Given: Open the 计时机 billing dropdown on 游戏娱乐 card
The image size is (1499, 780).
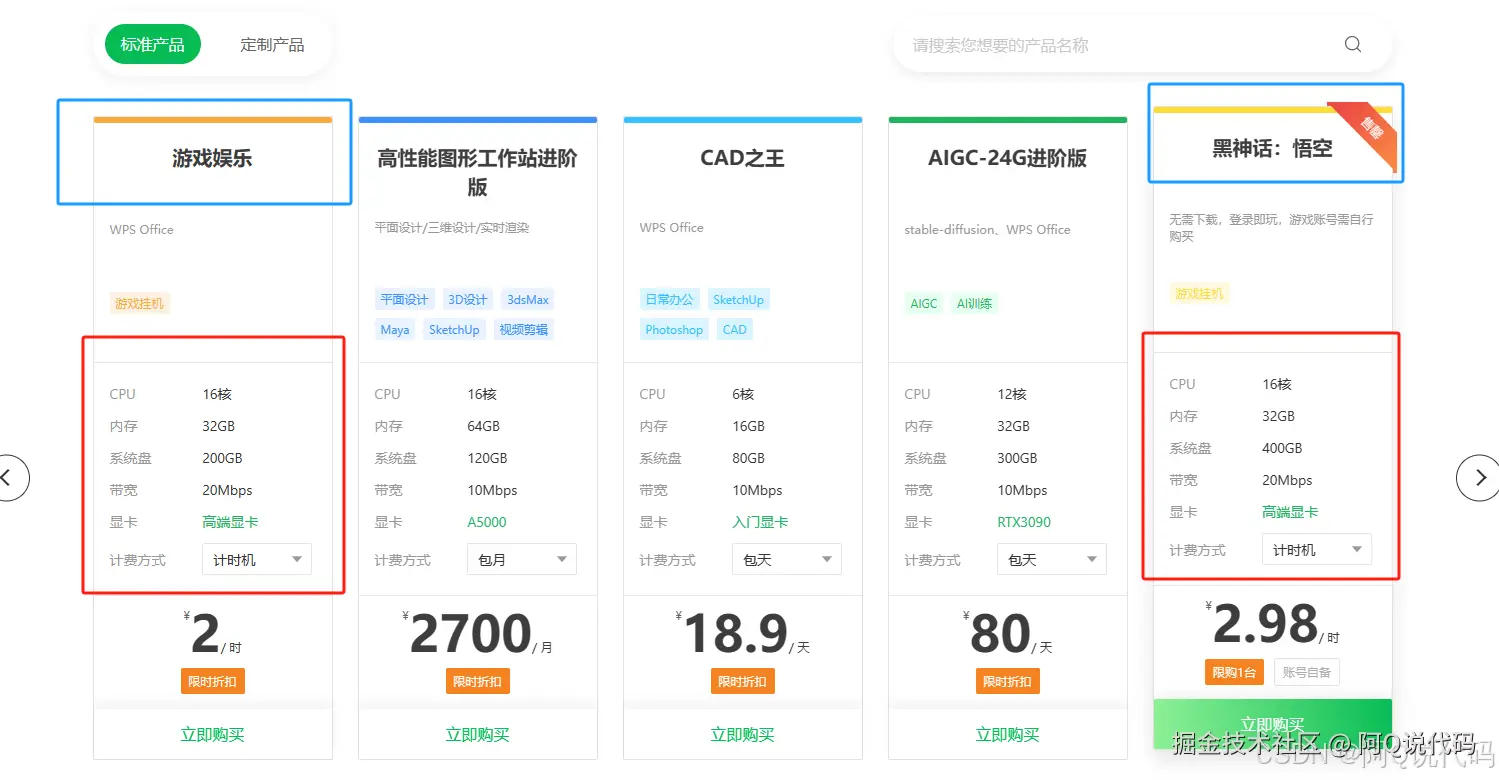Looking at the screenshot, I should point(256,560).
